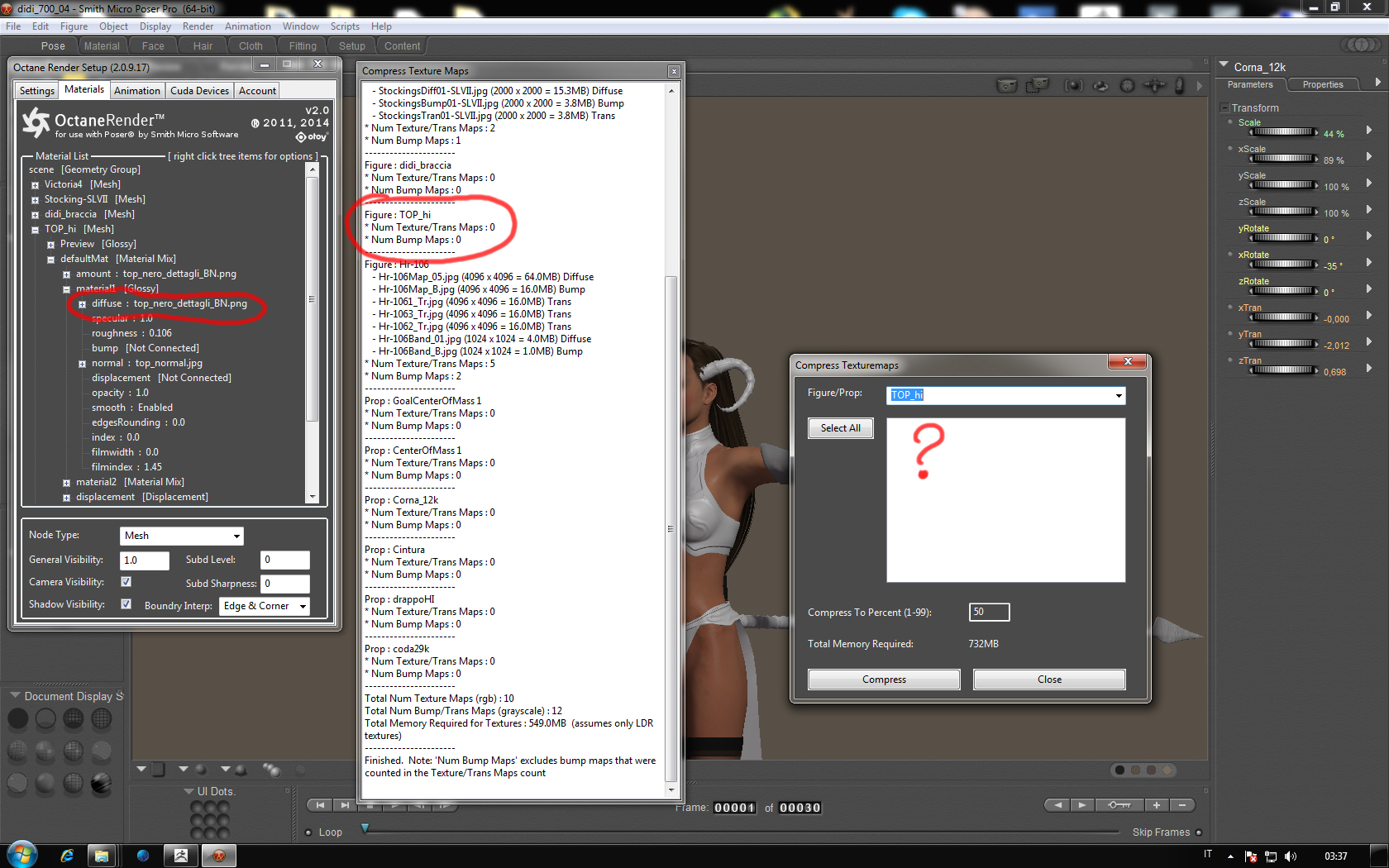The height and width of the screenshot is (868, 1389).
Task: Collapse the TOP_hi mesh tree node
Action: [35, 230]
